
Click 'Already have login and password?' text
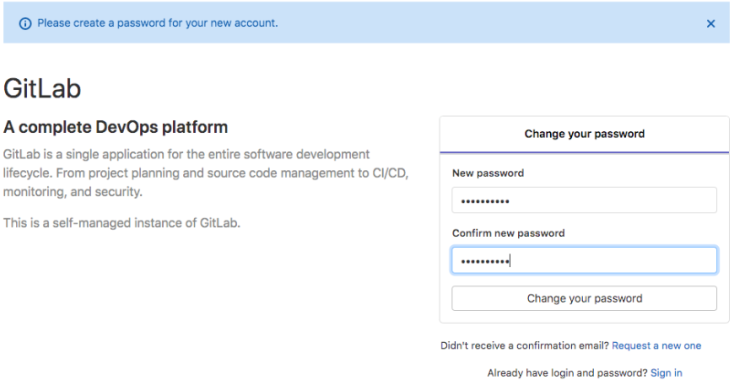(567, 373)
